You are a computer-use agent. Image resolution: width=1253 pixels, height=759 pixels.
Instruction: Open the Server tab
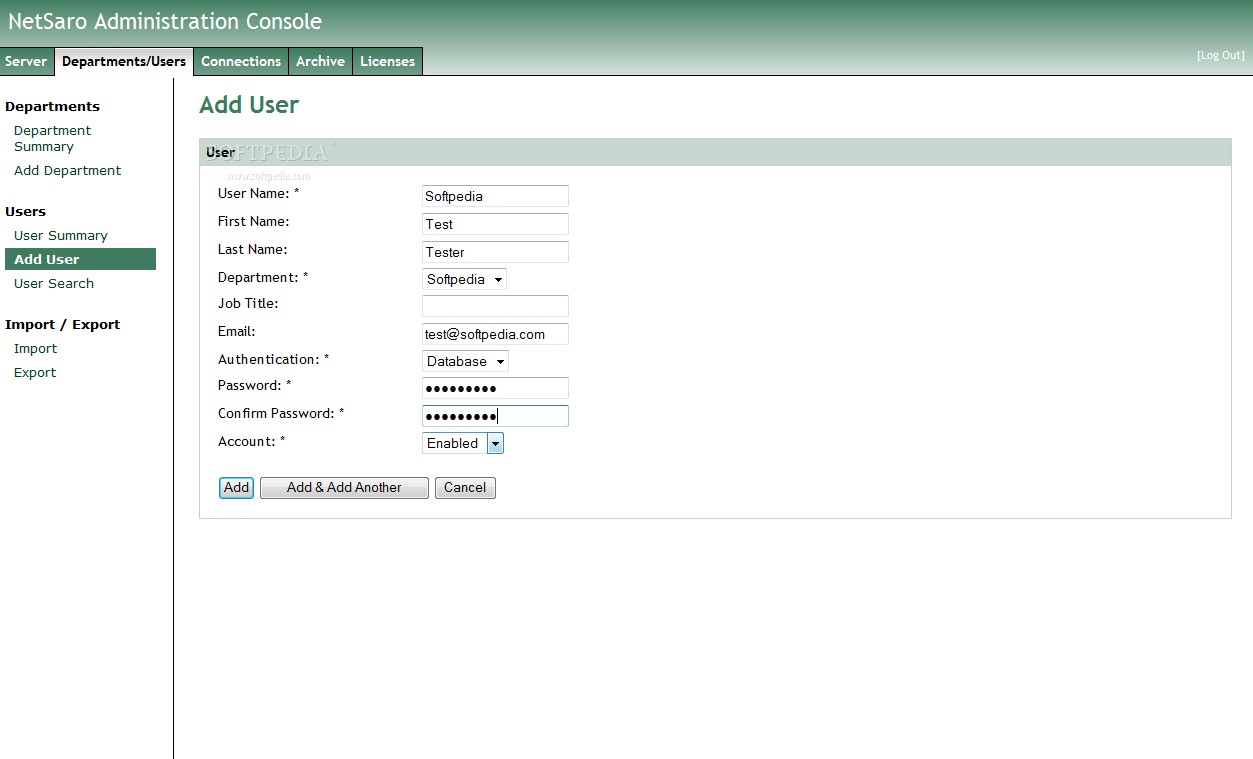pos(26,61)
